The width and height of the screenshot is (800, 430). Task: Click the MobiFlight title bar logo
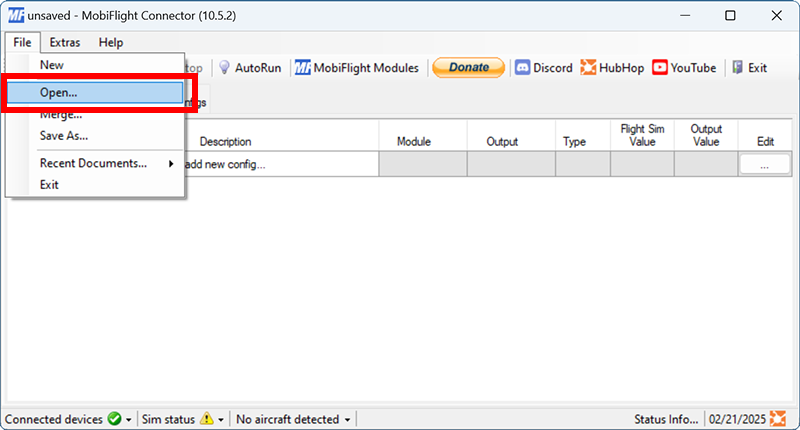[16, 15]
